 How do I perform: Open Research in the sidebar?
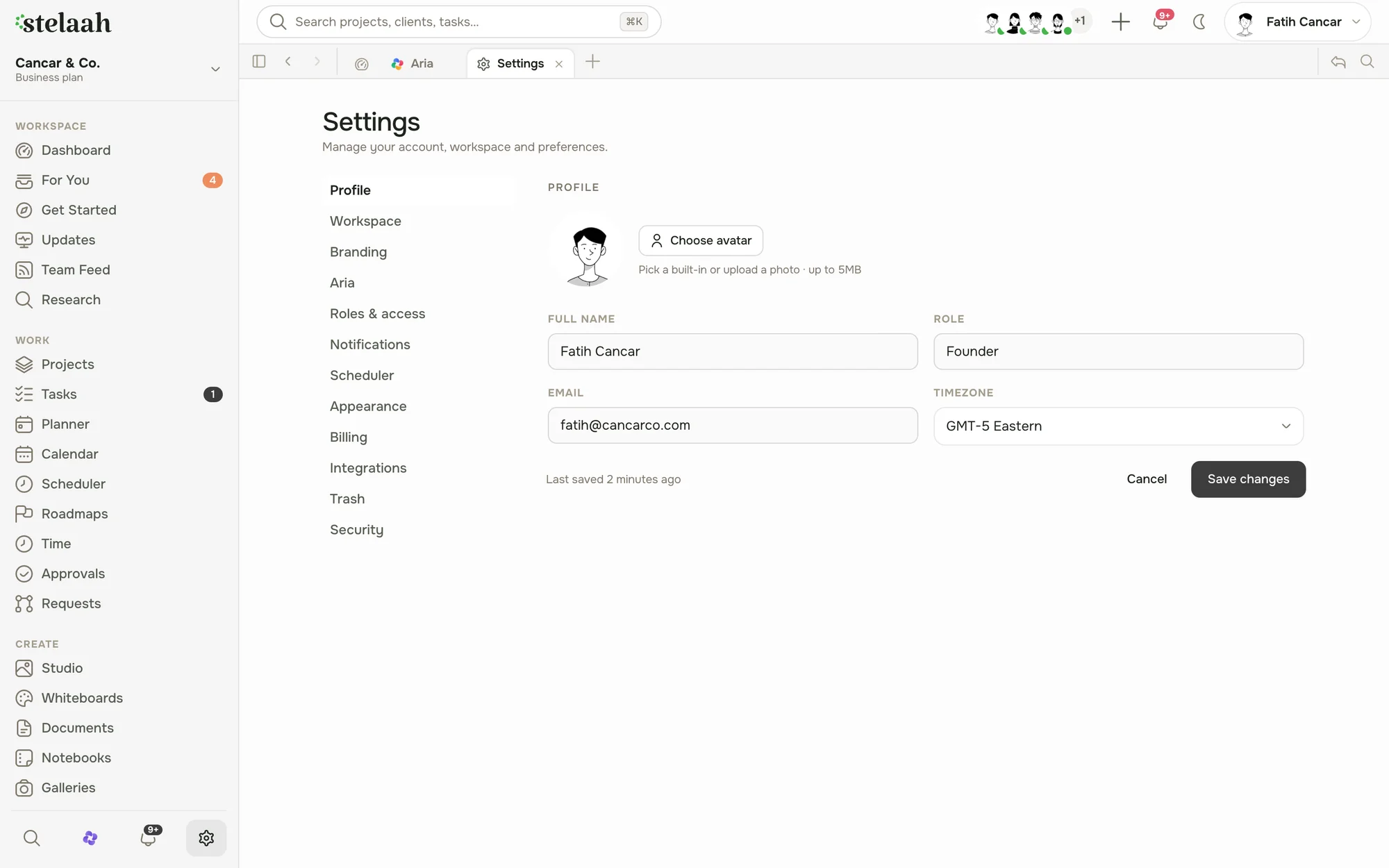coord(118,299)
